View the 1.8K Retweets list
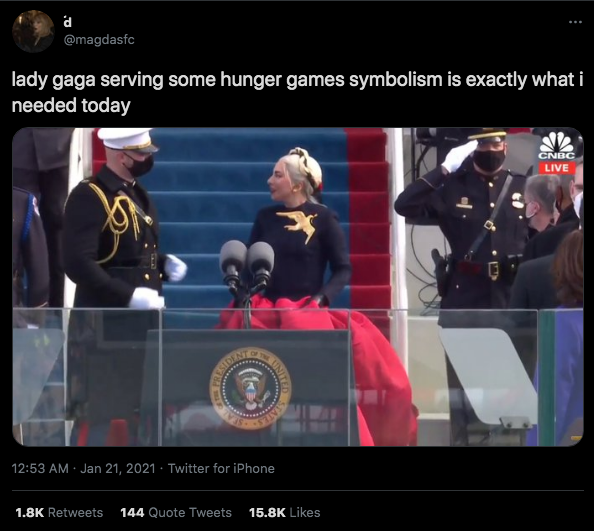The height and width of the screenshot is (531, 594). coord(59,512)
